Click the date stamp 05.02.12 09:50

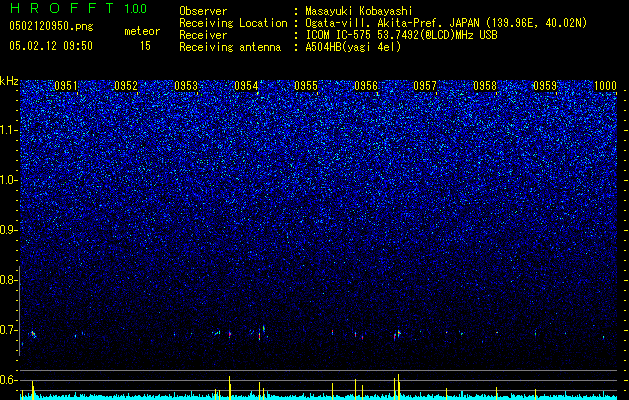click(51, 46)
